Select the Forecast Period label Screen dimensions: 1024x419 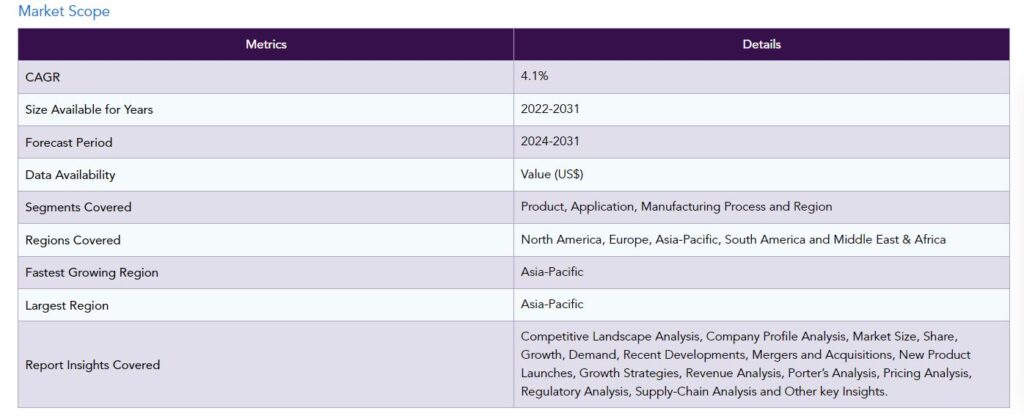pos(69,142)
